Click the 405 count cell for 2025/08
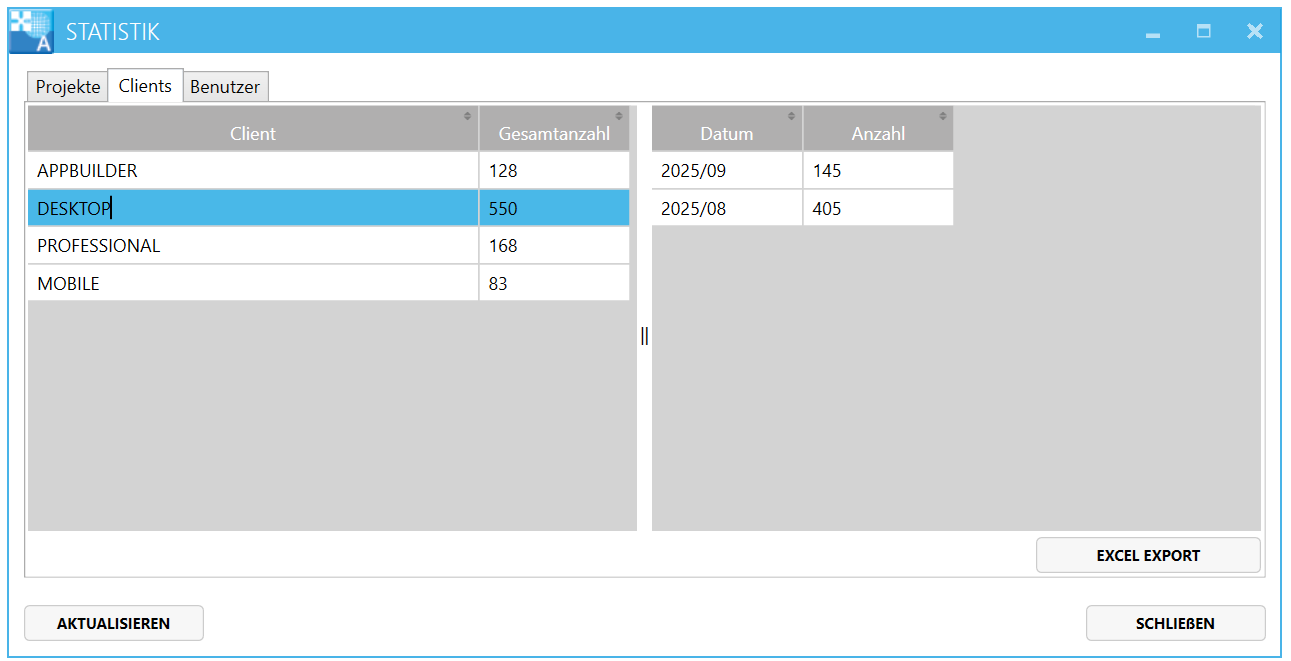The height and width of the screenshot is (661, 1291). (877, 209)
